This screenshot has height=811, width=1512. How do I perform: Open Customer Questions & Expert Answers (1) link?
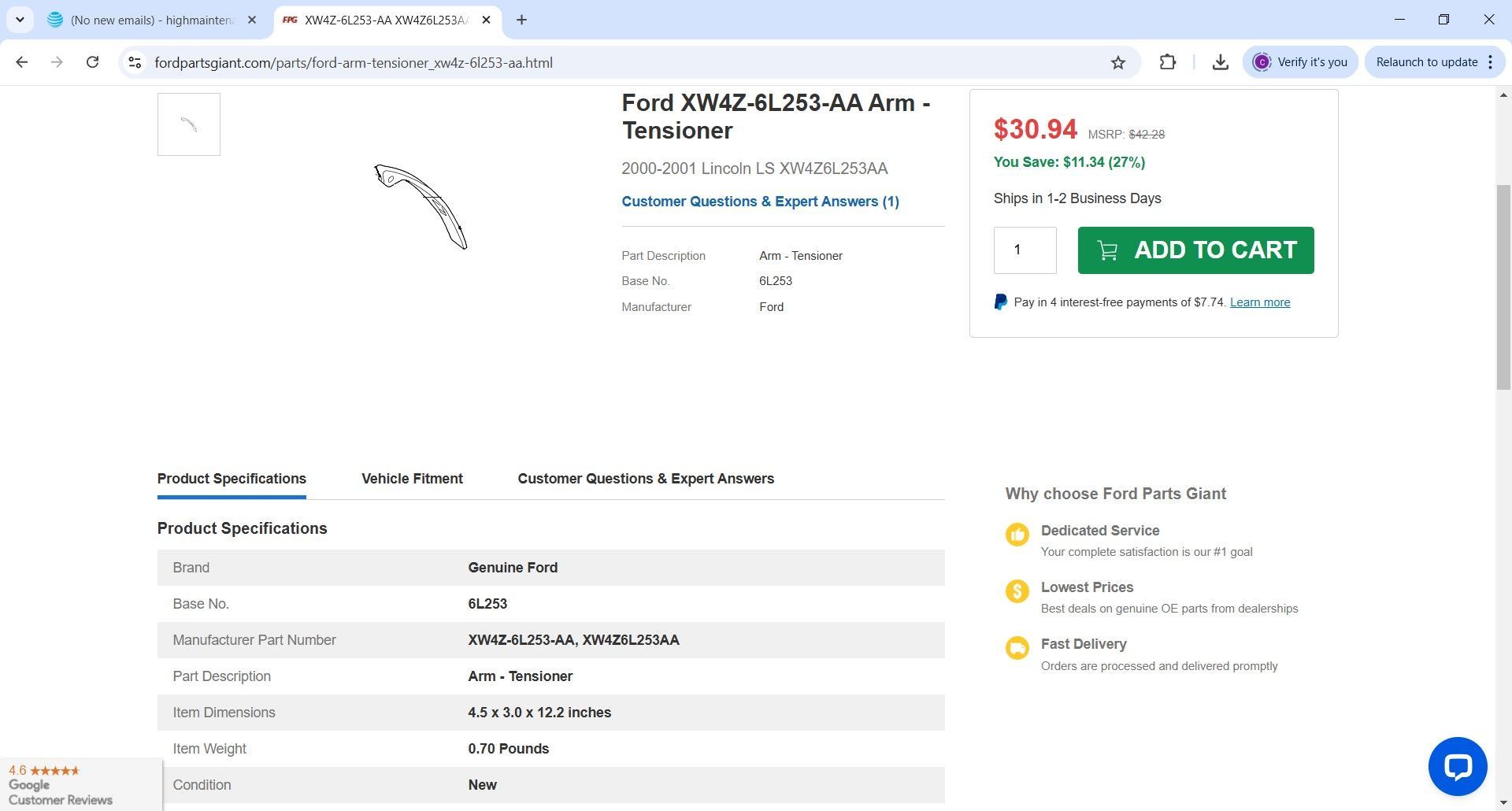pyautogui.click(x=759, y=202)
